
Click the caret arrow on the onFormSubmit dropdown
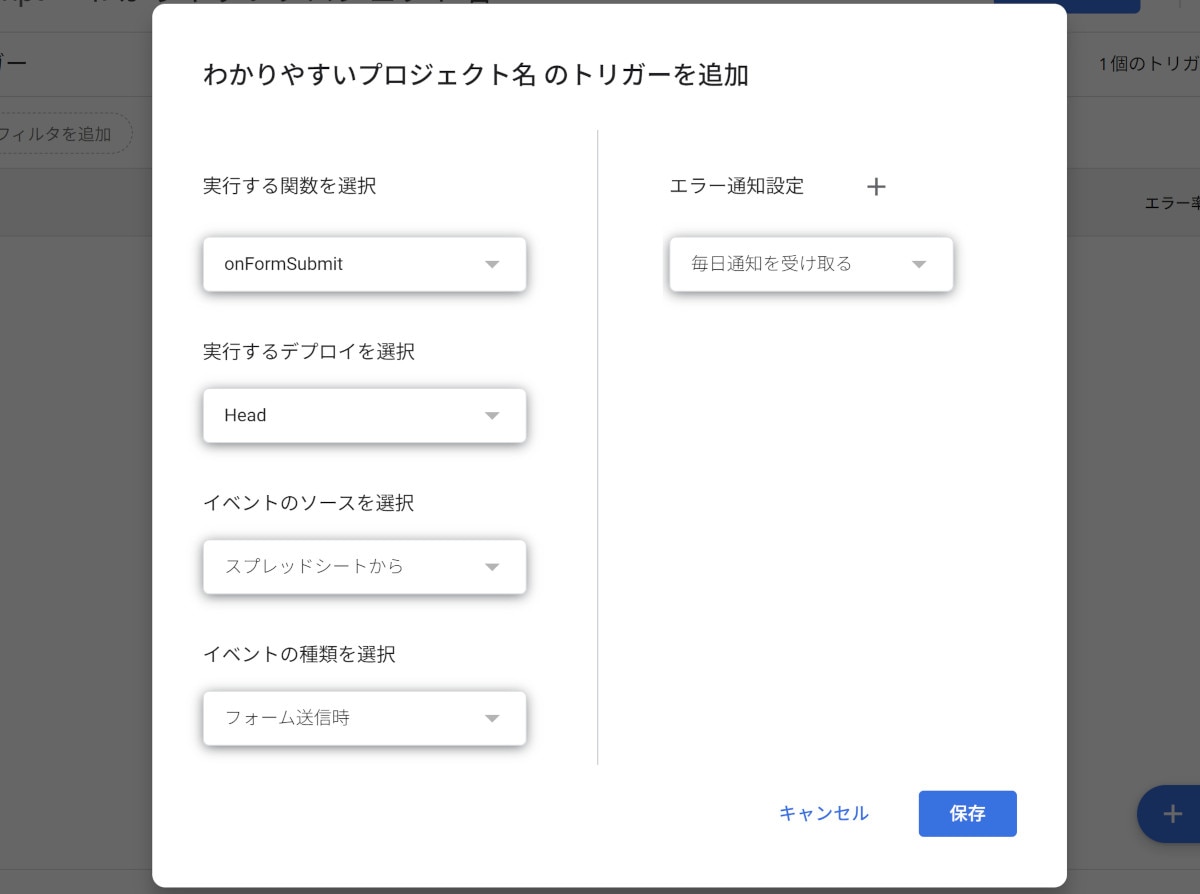point(491,264)
